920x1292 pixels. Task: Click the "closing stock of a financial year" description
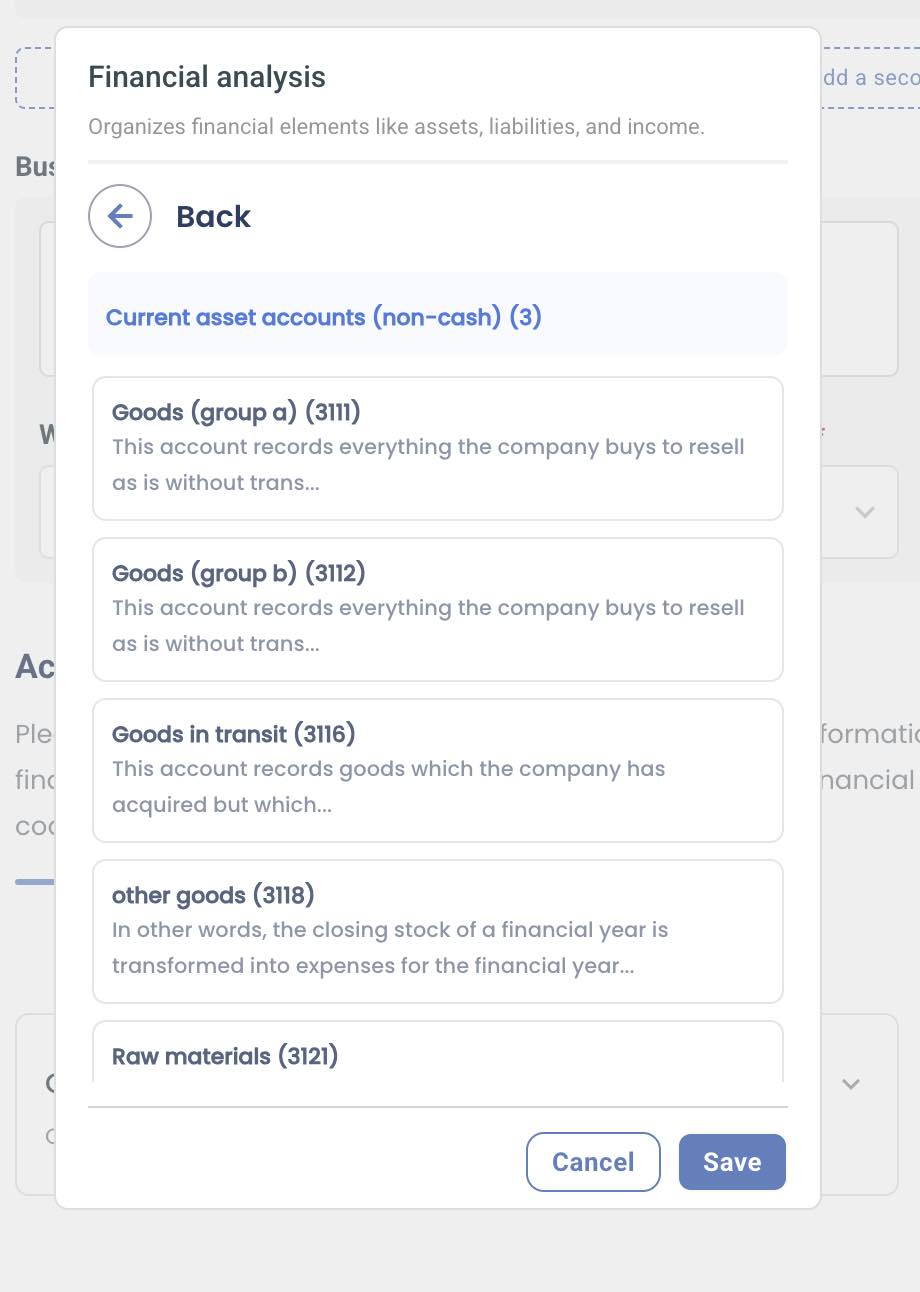pyautogui.click(x=390, y=948)
